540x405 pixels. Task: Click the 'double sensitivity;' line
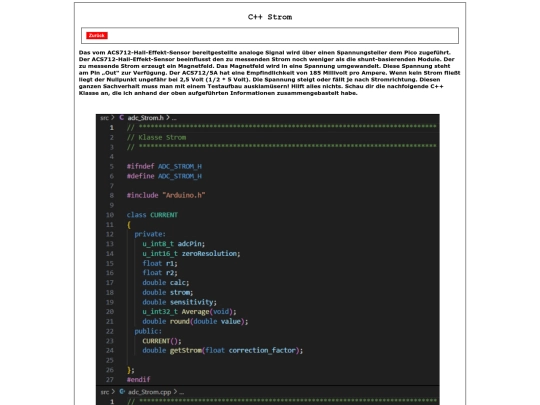click(x=180, y=302)
